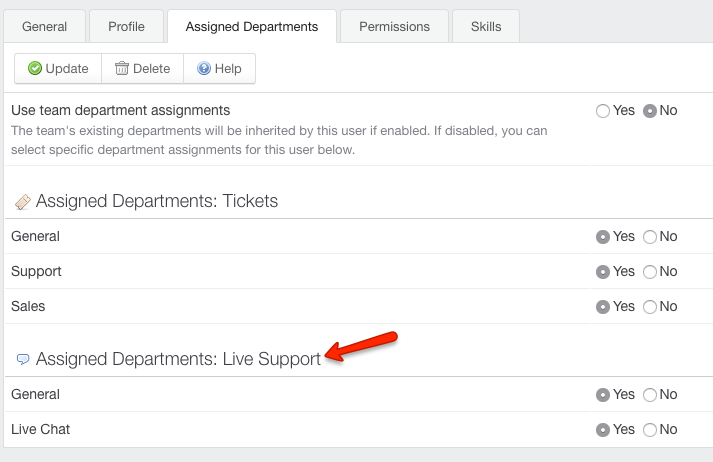Set Live Support General department to No
Image resolution: width=713 pixels, height=462 pixels.
click(x=650, y=395)
